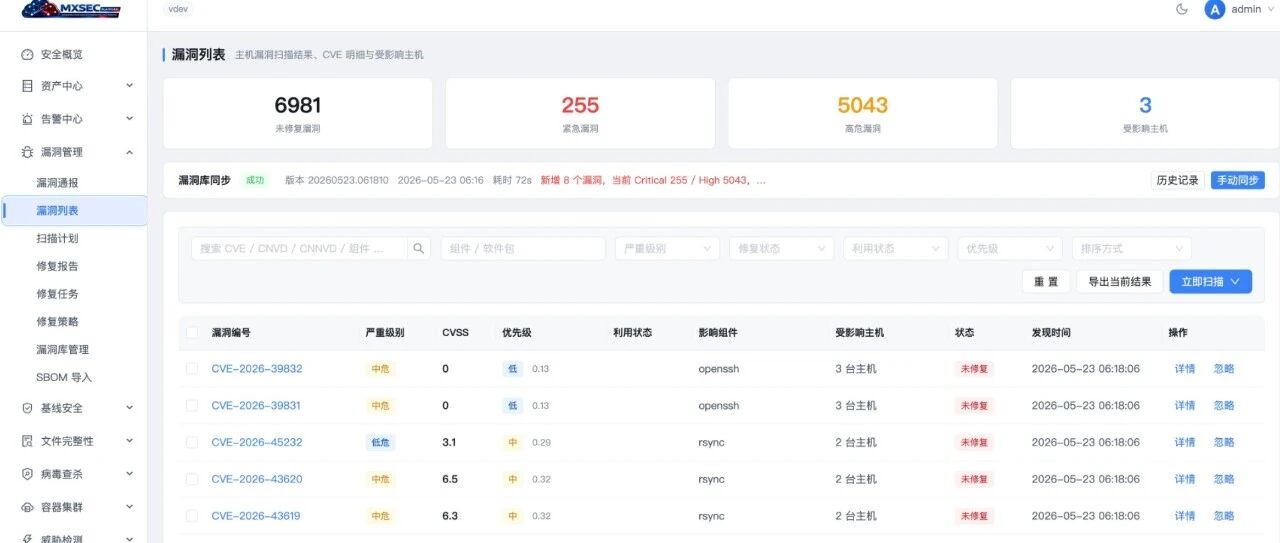1280x543 pixels.
Task: Toggle dark mode moon icon
Action: (x=1181, y=9)
